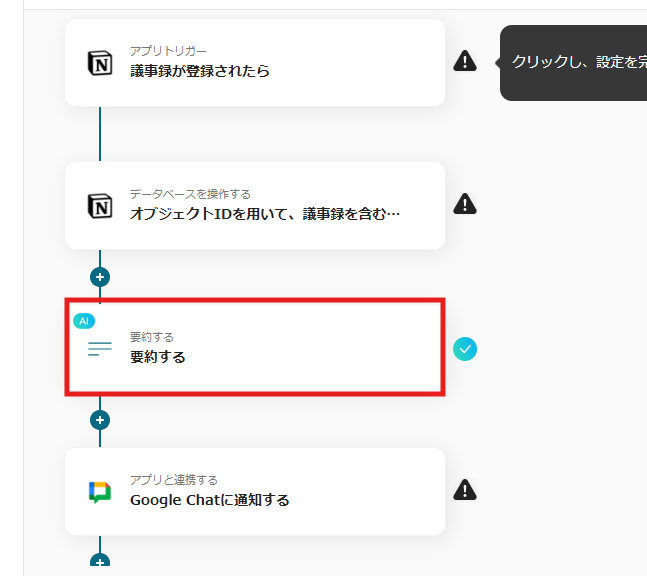
Task: Open the 要約する AI step
Action: coord(255,347)
